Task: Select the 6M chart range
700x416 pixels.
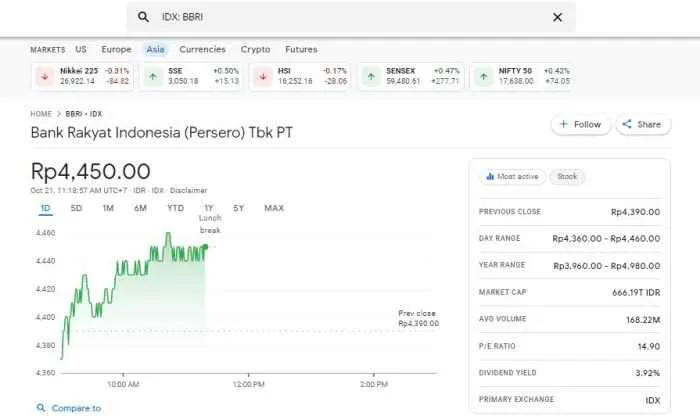Action: (x=140, y=208)
